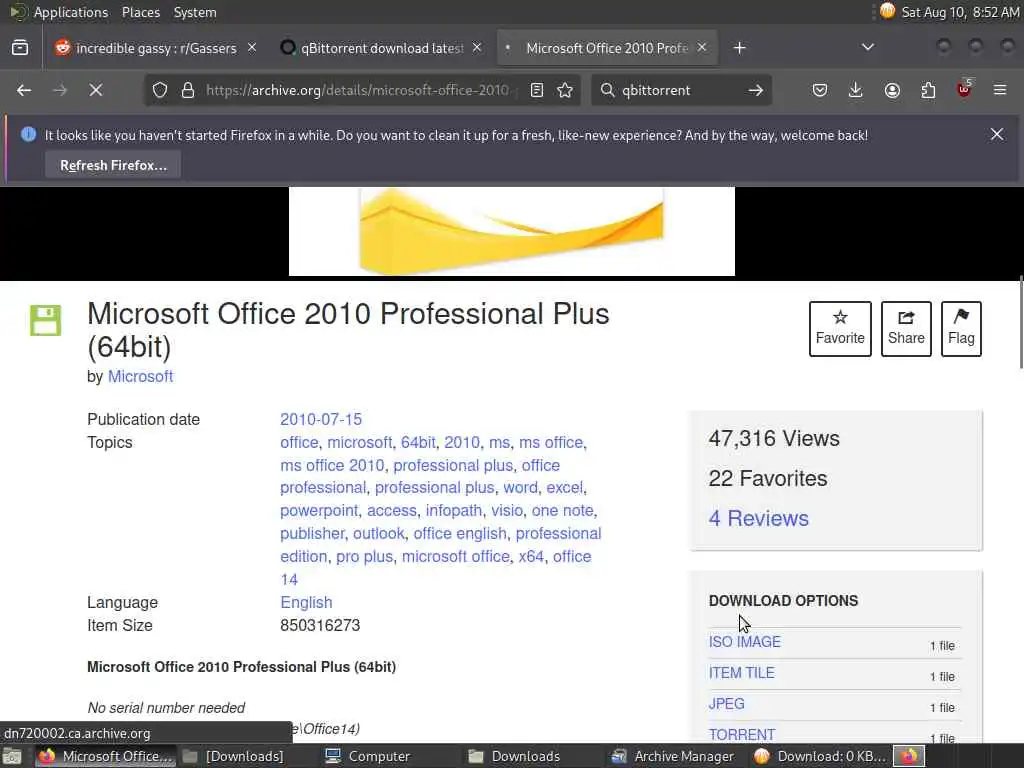Open the Computer window from taskbar
This screenshot has height=768, width=1024.
[x=368, y=756]
